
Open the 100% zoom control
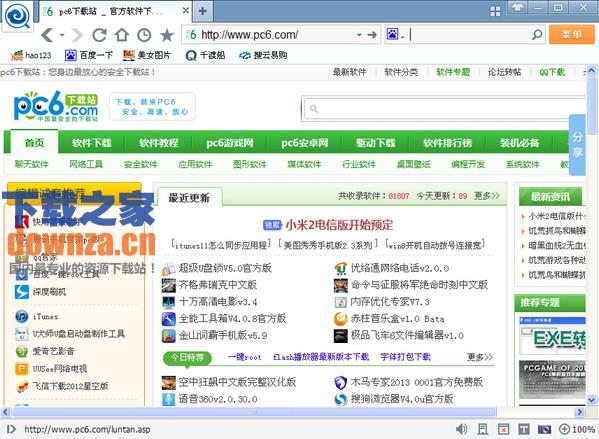click(x=577, y=429)
